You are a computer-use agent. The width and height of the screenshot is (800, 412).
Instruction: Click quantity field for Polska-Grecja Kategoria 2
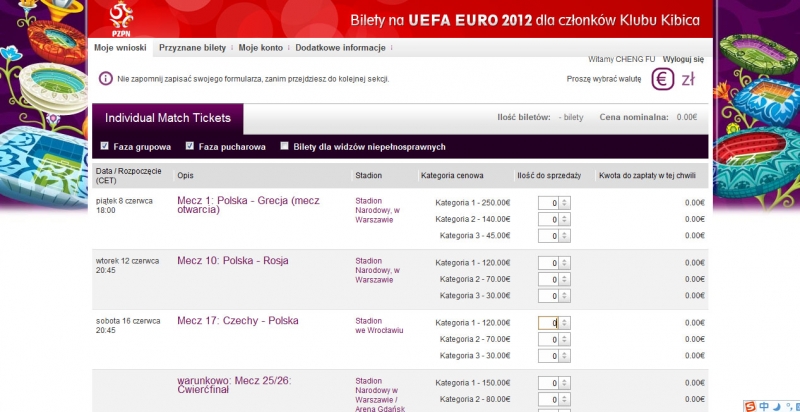click(x=548, y=219)
